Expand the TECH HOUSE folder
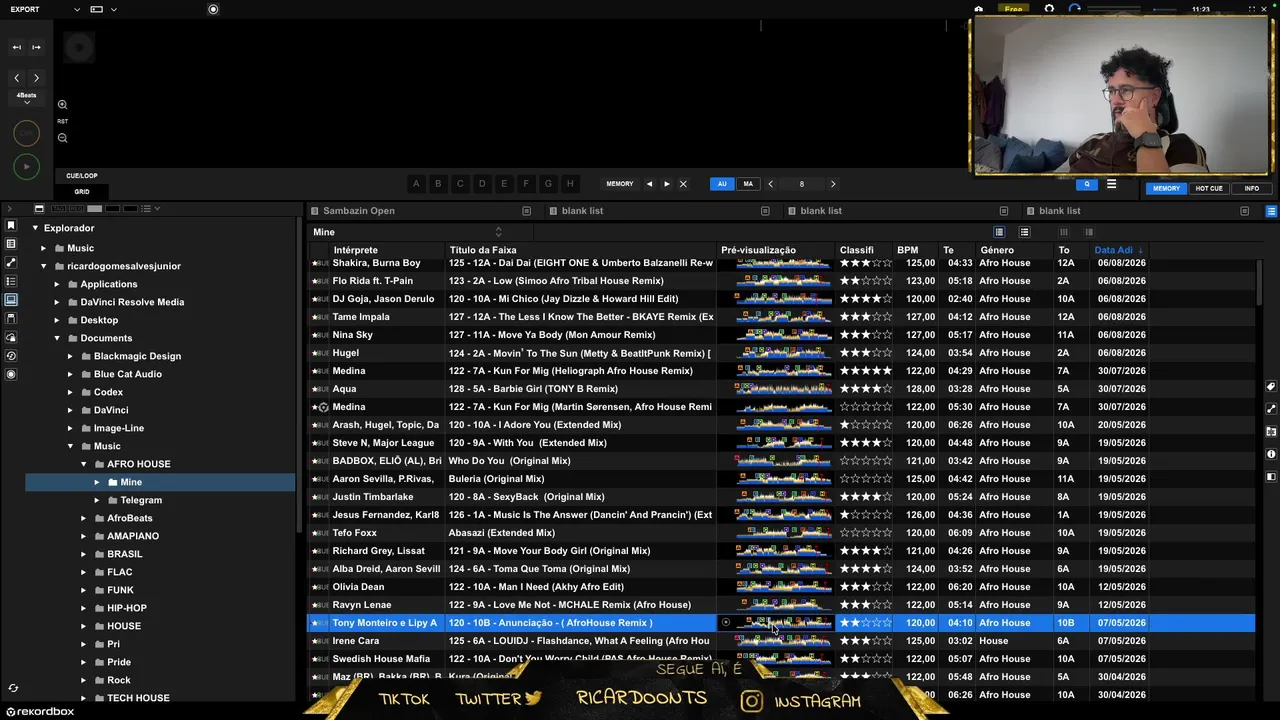 [84, 698]
